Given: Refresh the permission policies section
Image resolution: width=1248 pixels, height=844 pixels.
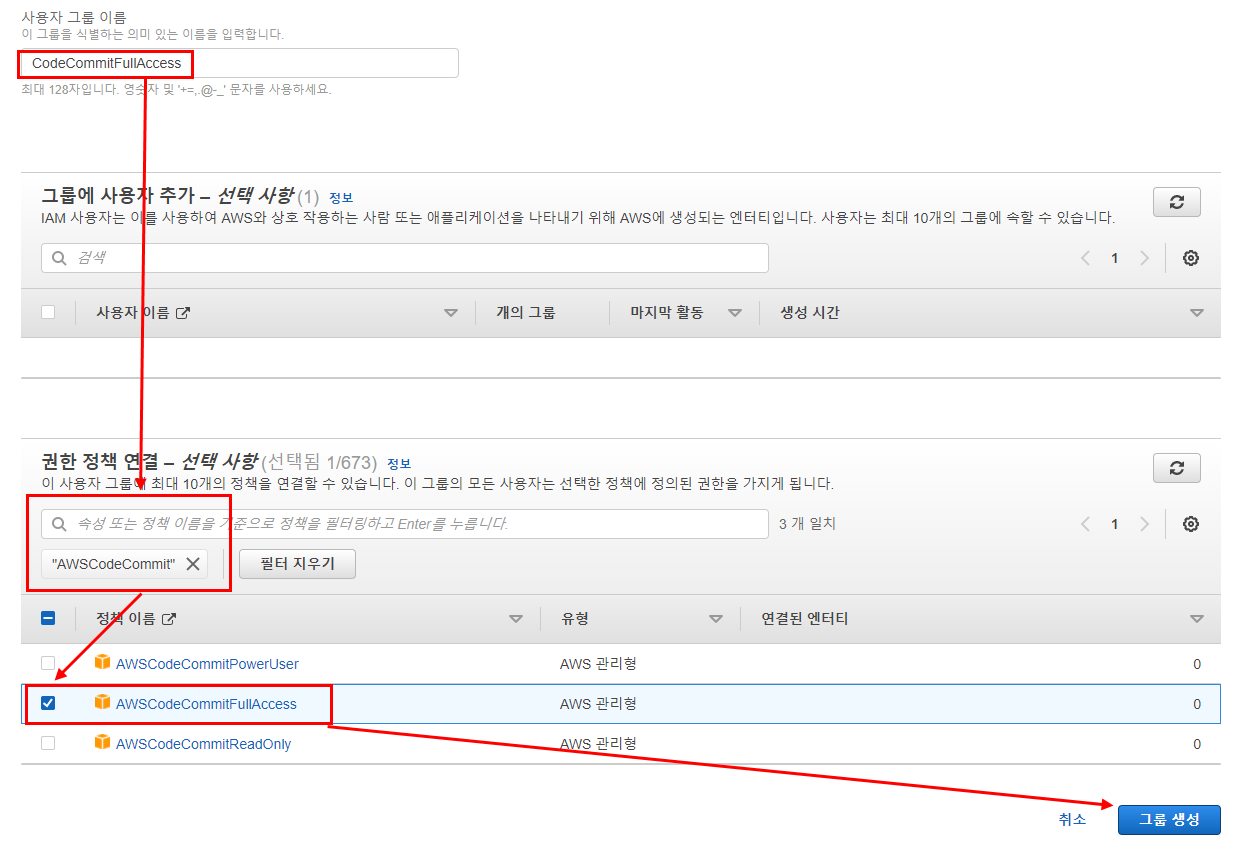Looking at the screenshot, I should [1177, 467].
